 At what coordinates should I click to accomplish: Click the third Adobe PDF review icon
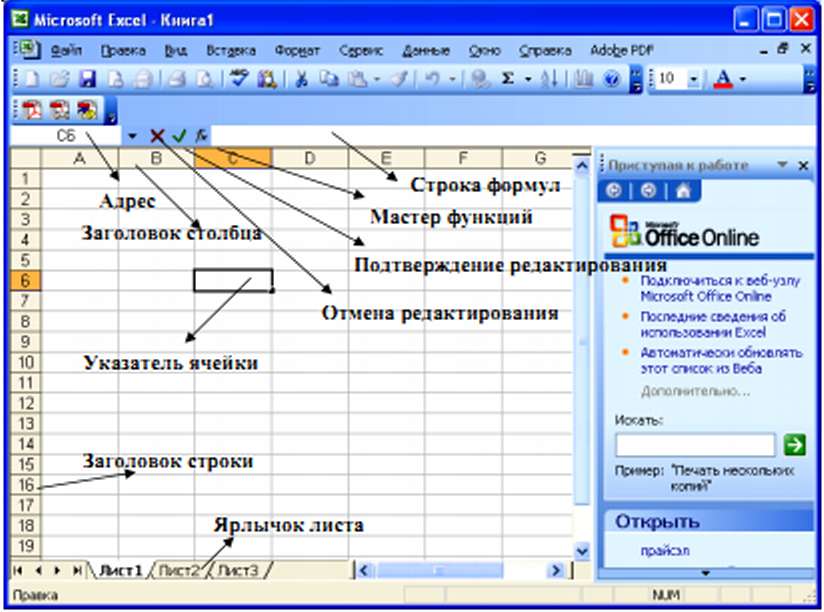(x=87, y=110)
